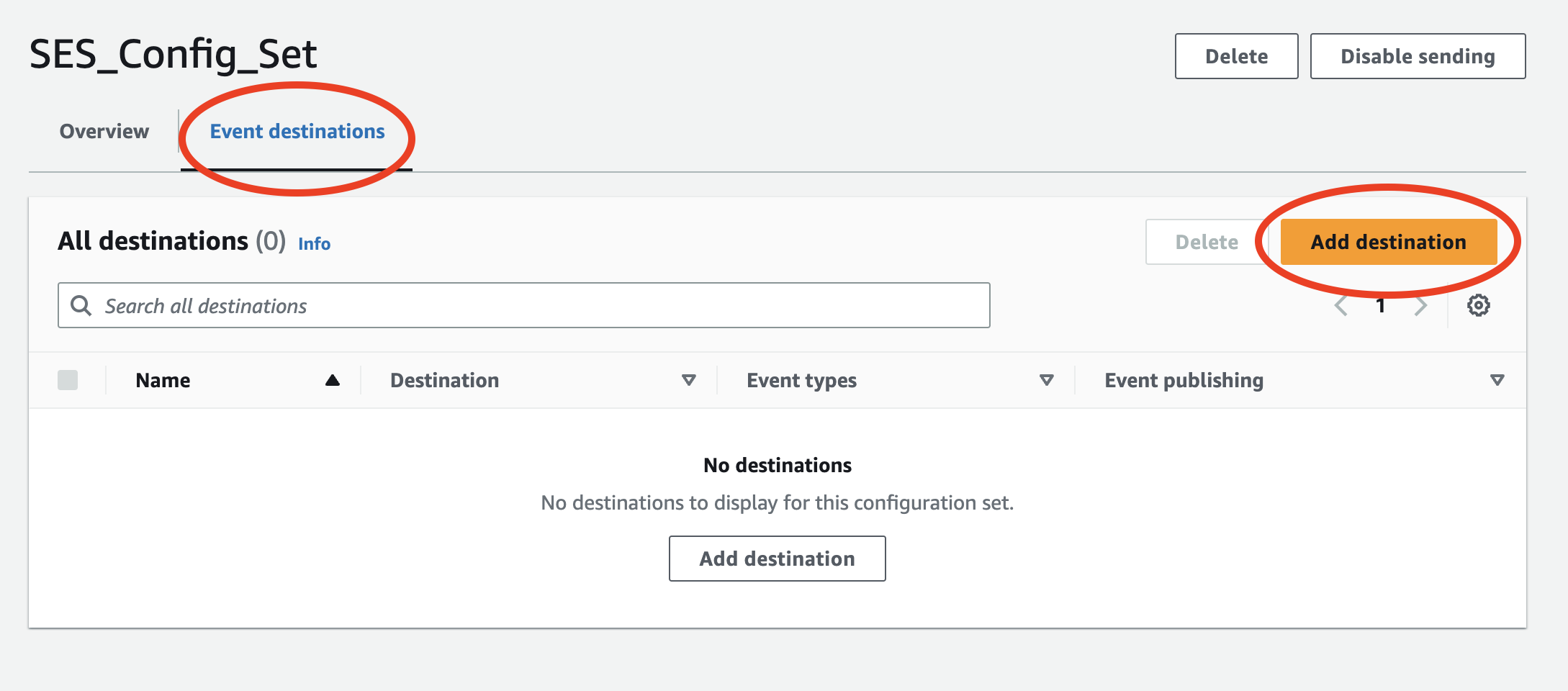Click Disable sending for SES_Config_Set
Image resolution: width=1568 pixels, height=691 pixels.
(x=1417, y=55)
